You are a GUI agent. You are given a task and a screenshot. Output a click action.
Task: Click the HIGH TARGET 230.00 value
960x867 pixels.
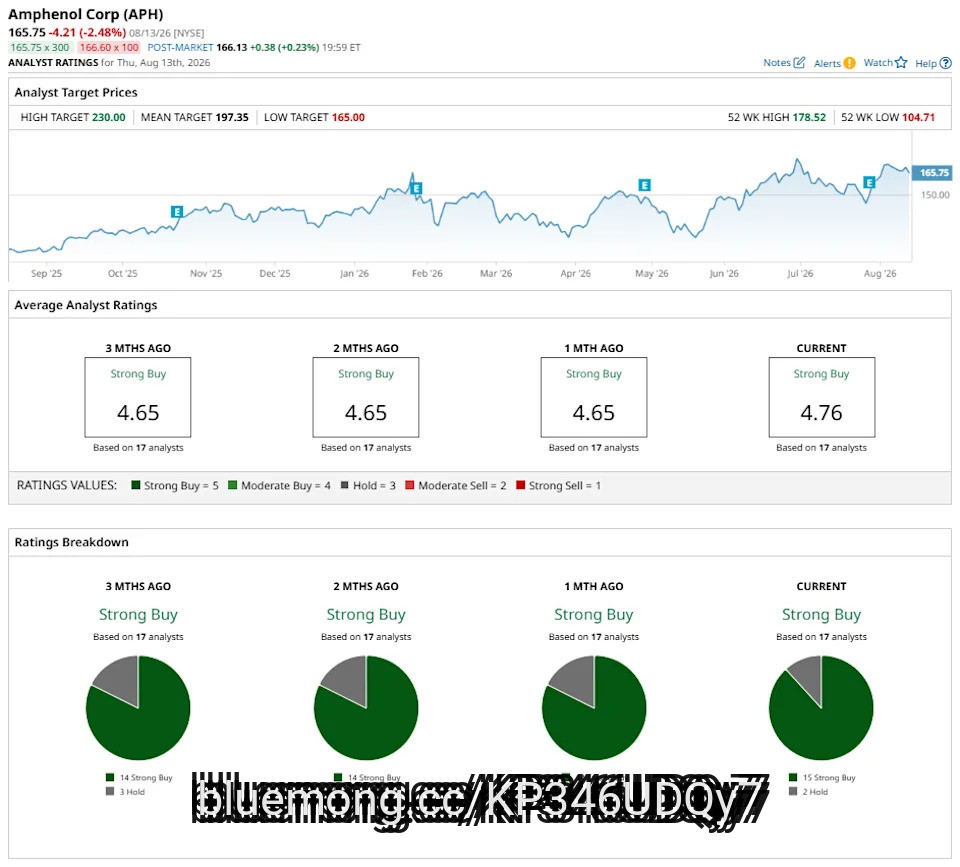click(x=108, y=117)
